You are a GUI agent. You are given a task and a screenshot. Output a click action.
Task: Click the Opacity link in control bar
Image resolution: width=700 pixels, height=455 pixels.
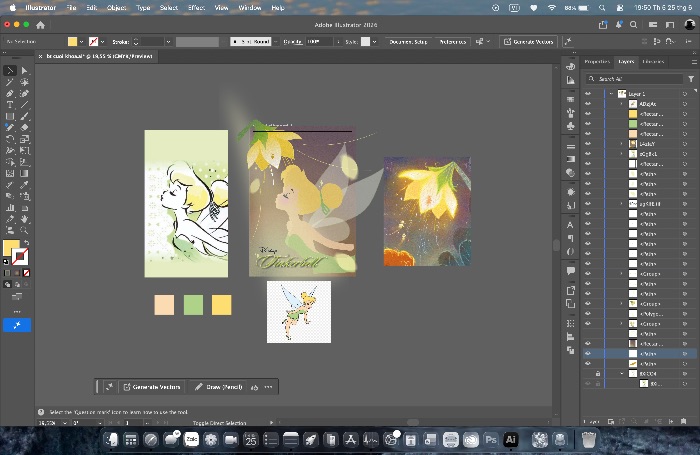click(293, 42)
